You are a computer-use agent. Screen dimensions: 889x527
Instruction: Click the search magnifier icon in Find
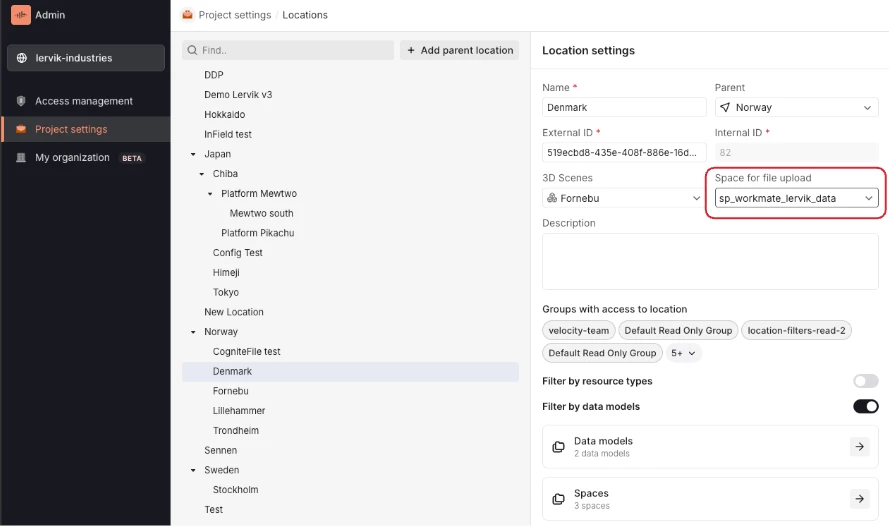(192, 50)
